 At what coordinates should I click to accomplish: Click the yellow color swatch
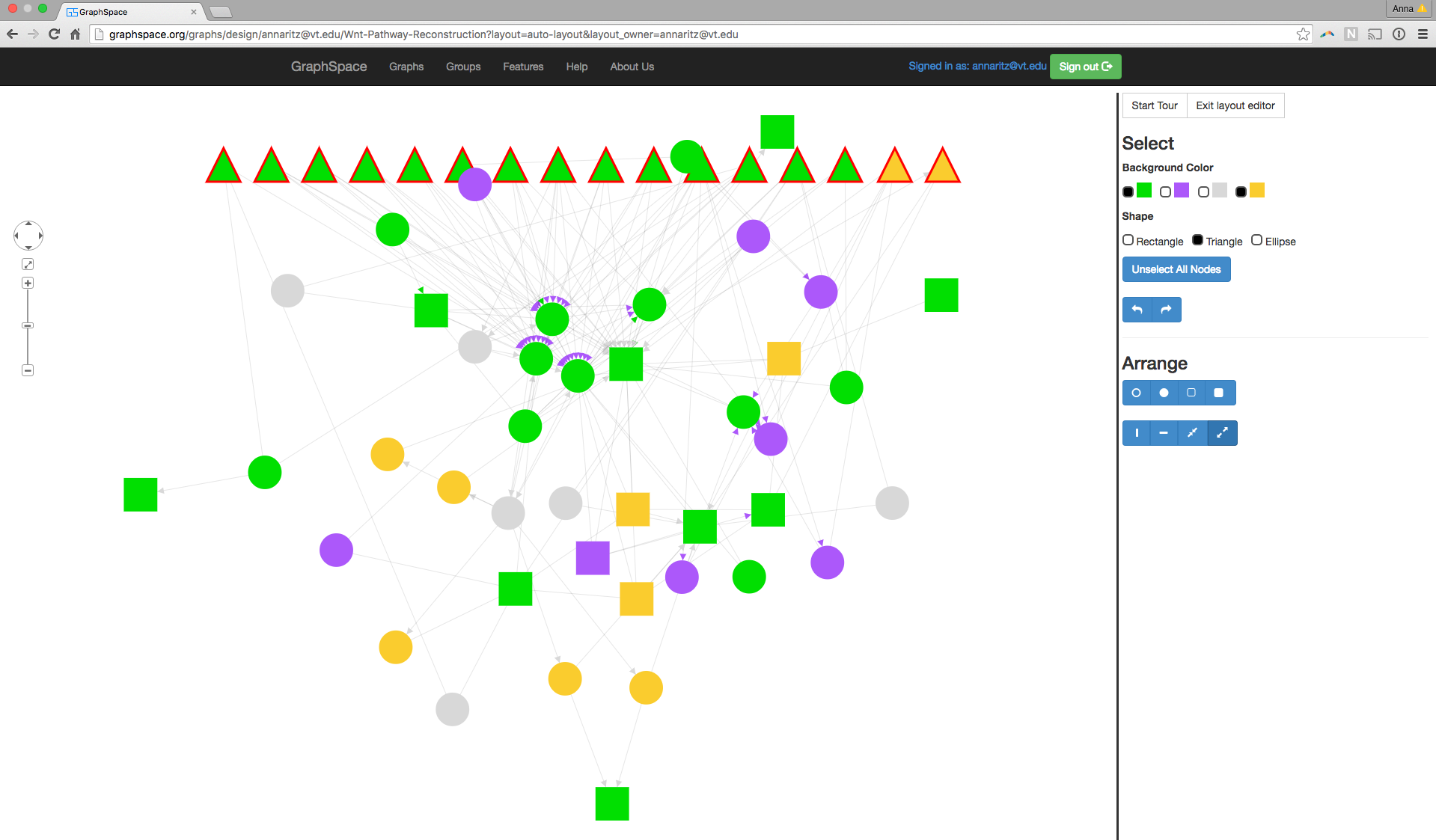coord(1257,190)
